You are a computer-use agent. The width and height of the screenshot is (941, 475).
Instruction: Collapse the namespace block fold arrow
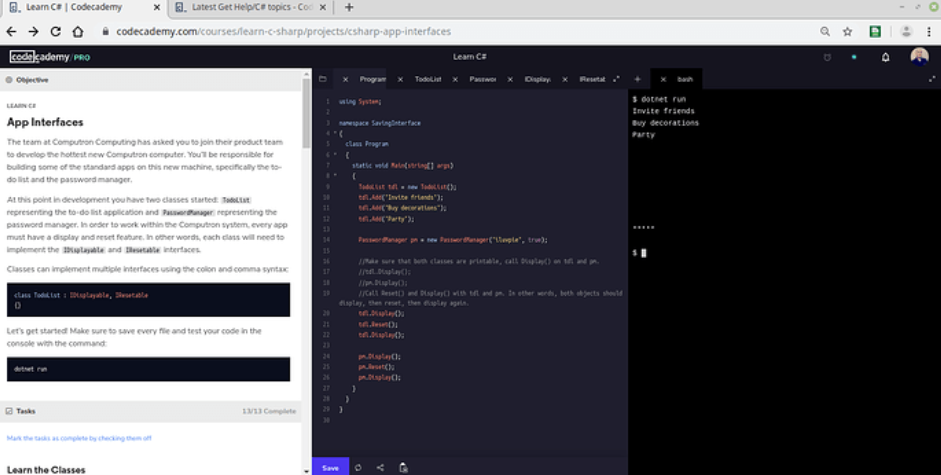[335, 133]
